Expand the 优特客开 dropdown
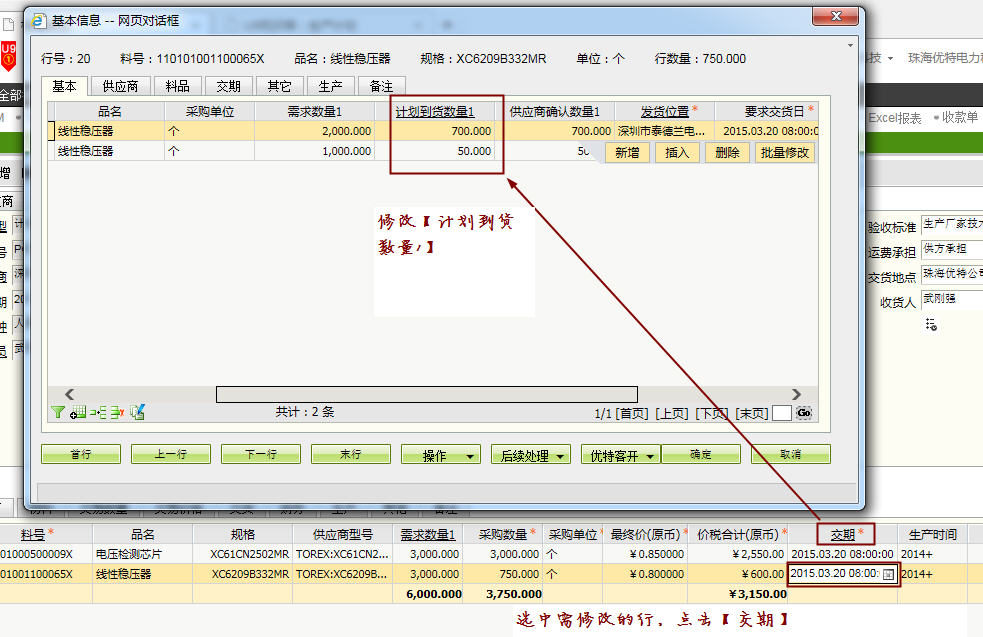 pos(620,455)
